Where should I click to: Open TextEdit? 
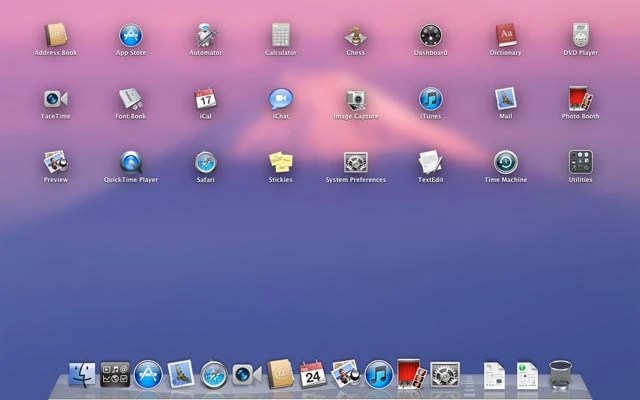click(430, 163)
